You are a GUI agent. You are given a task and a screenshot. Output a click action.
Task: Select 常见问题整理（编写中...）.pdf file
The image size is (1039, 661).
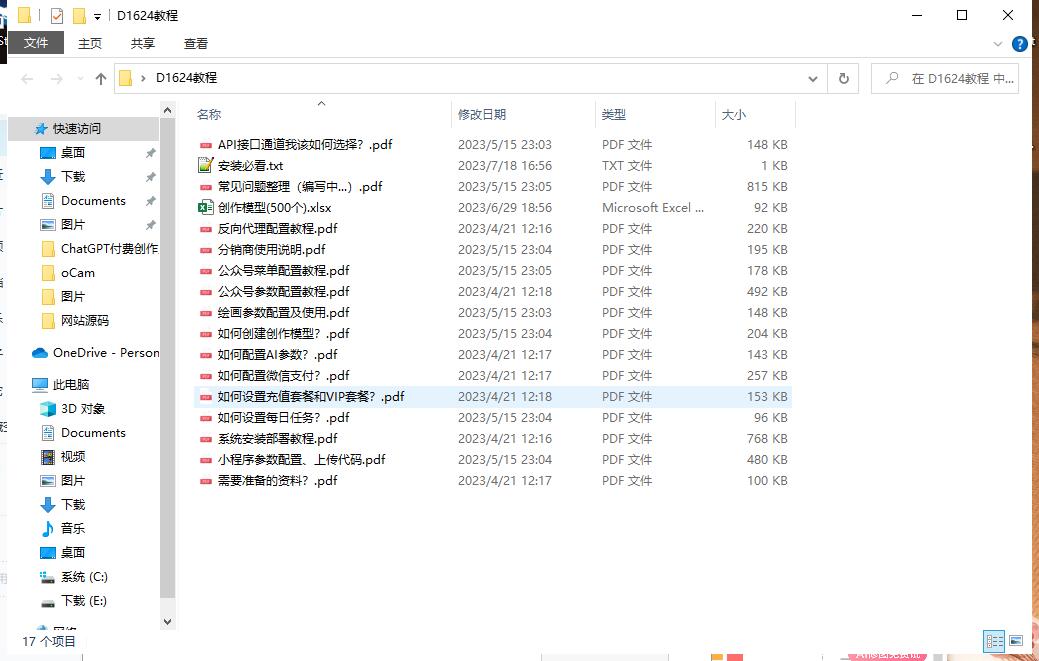300,187
